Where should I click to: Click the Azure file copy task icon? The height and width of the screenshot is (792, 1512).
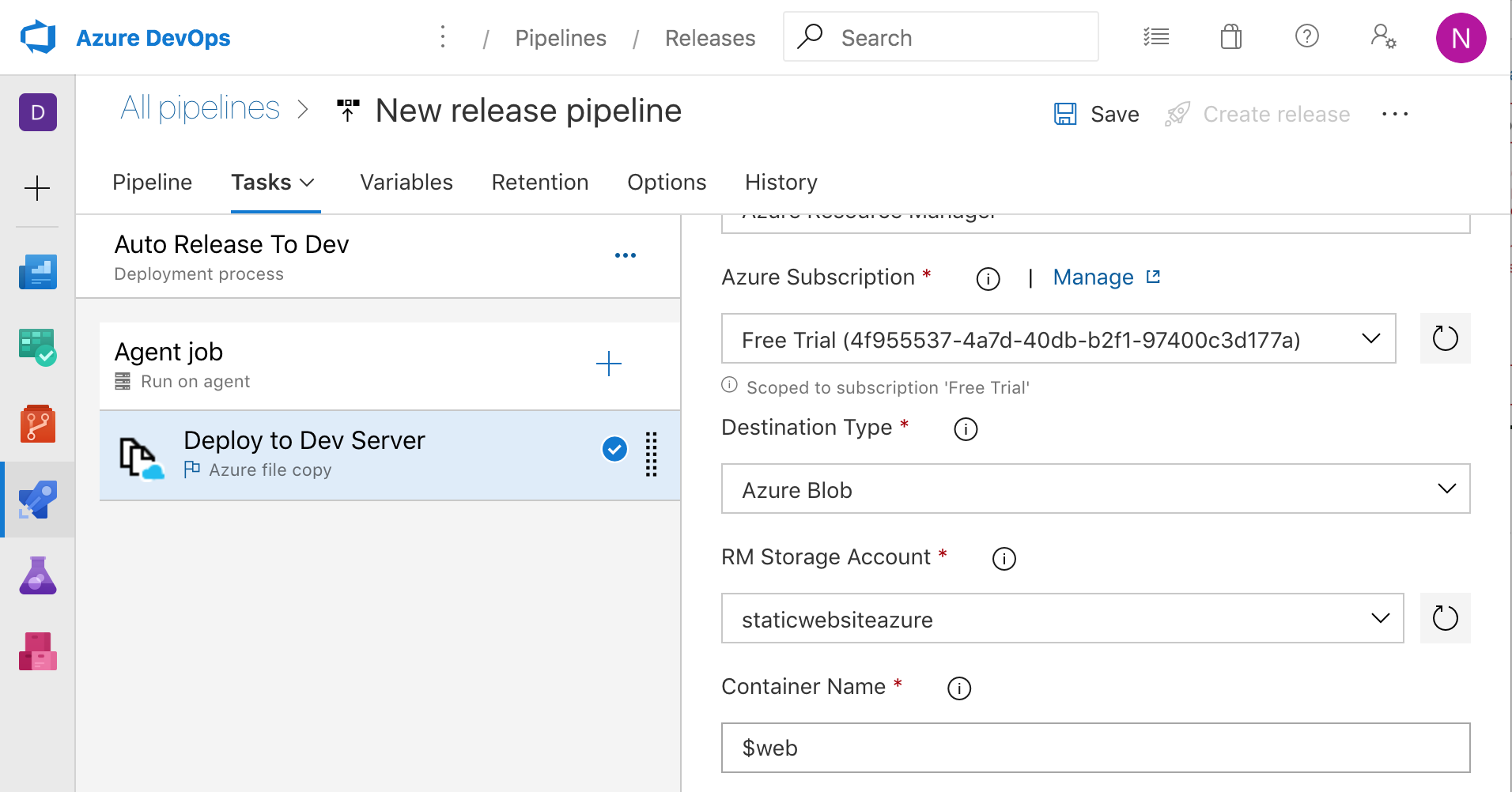tap(141, 457)
